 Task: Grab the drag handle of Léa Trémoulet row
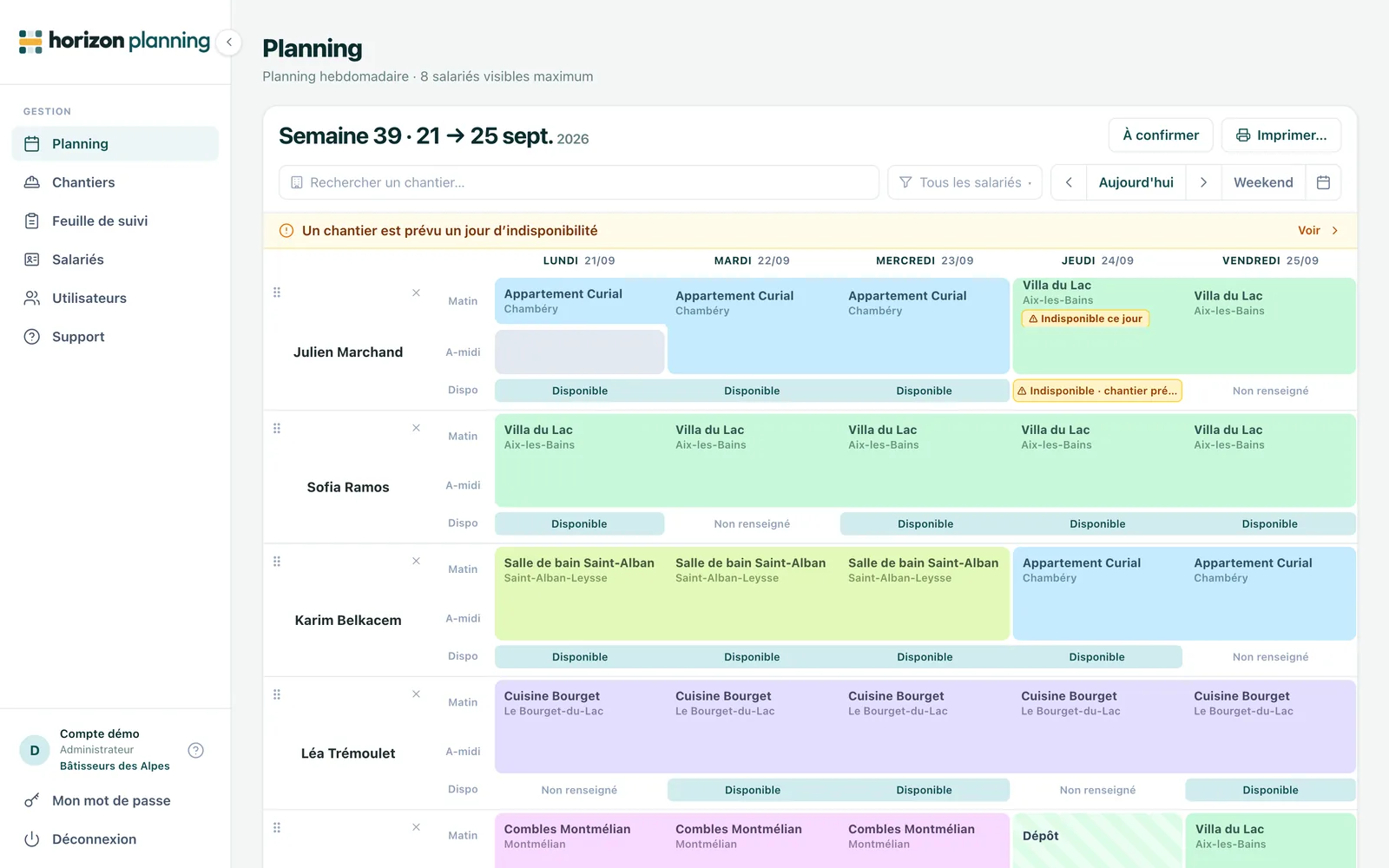tap(277, 694)
